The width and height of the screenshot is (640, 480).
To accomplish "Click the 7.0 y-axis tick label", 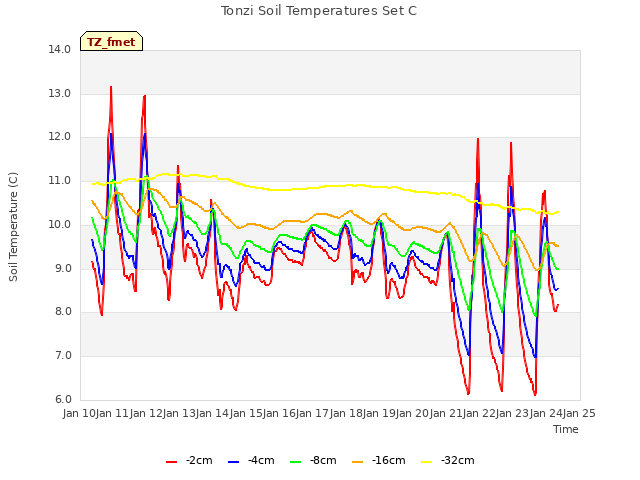I will (62, 356).
